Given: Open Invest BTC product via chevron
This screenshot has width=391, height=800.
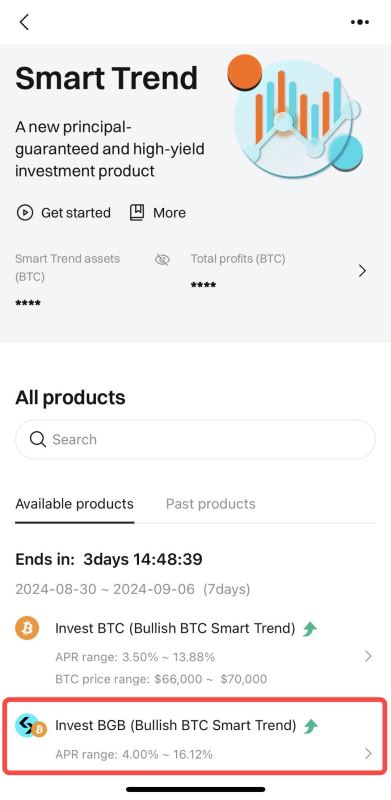Looking at the screenshot, I should click(x=369, y=656).
